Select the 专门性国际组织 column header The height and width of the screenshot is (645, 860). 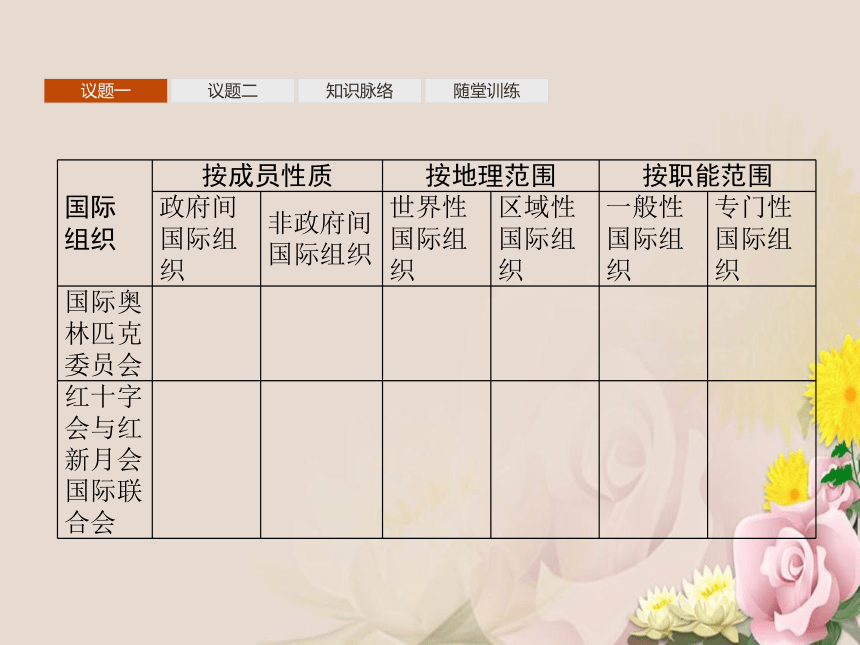point(761,239)
